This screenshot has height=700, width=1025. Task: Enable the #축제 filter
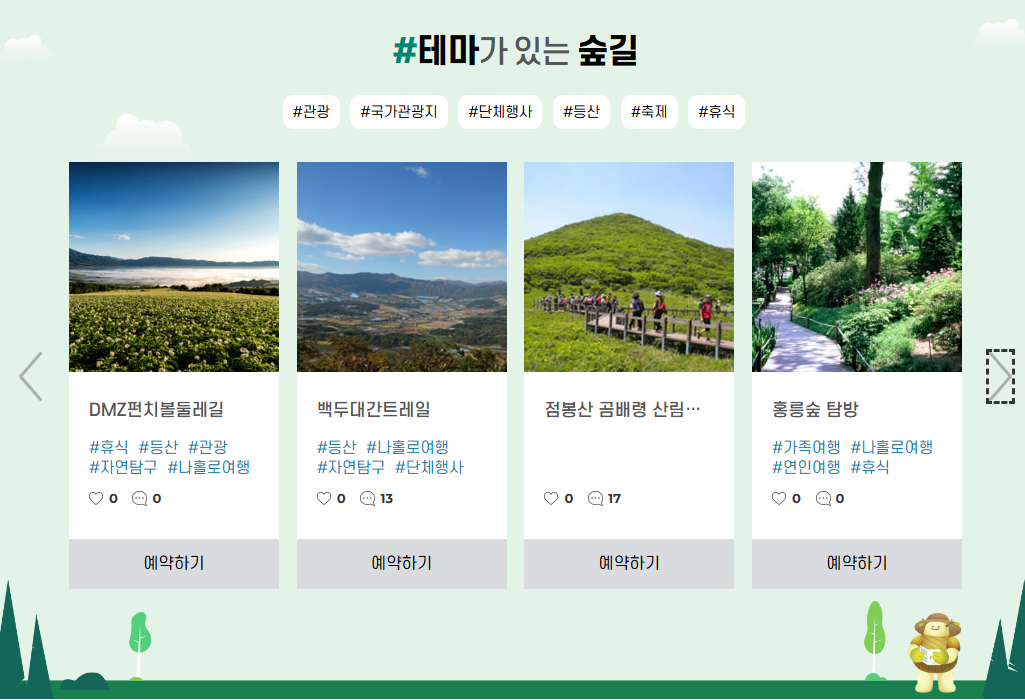(649, 111)
